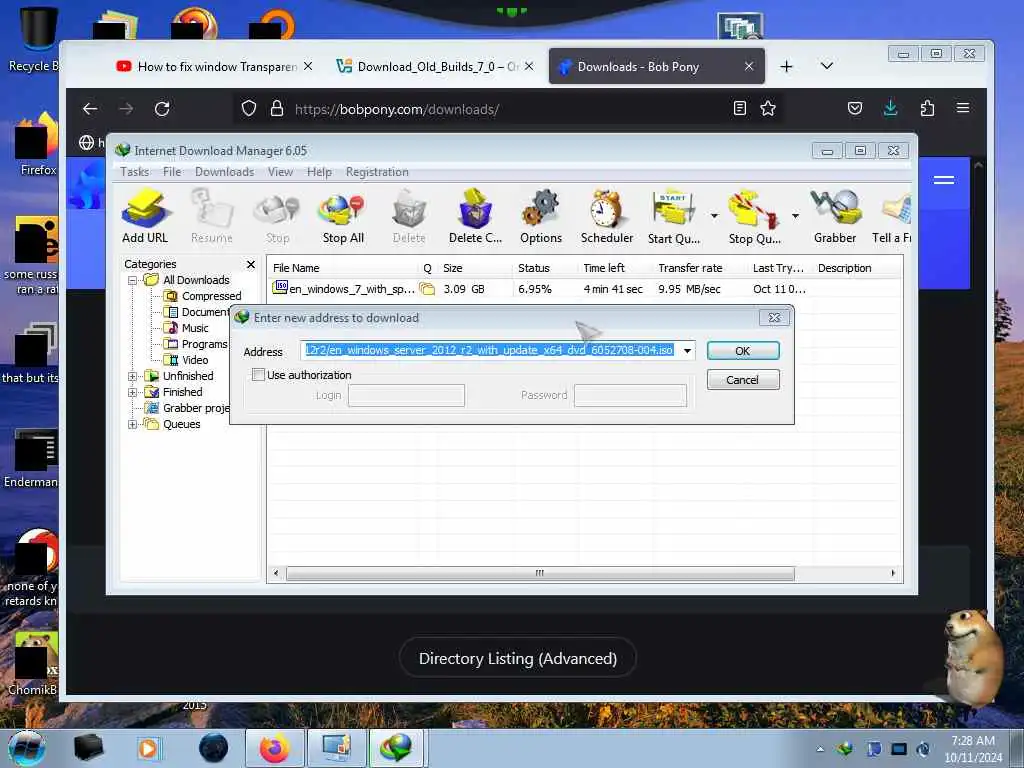Screen dimensions: 1024x768
Task: Open a new Firefox tab
Action: click(x=786, y=67)
